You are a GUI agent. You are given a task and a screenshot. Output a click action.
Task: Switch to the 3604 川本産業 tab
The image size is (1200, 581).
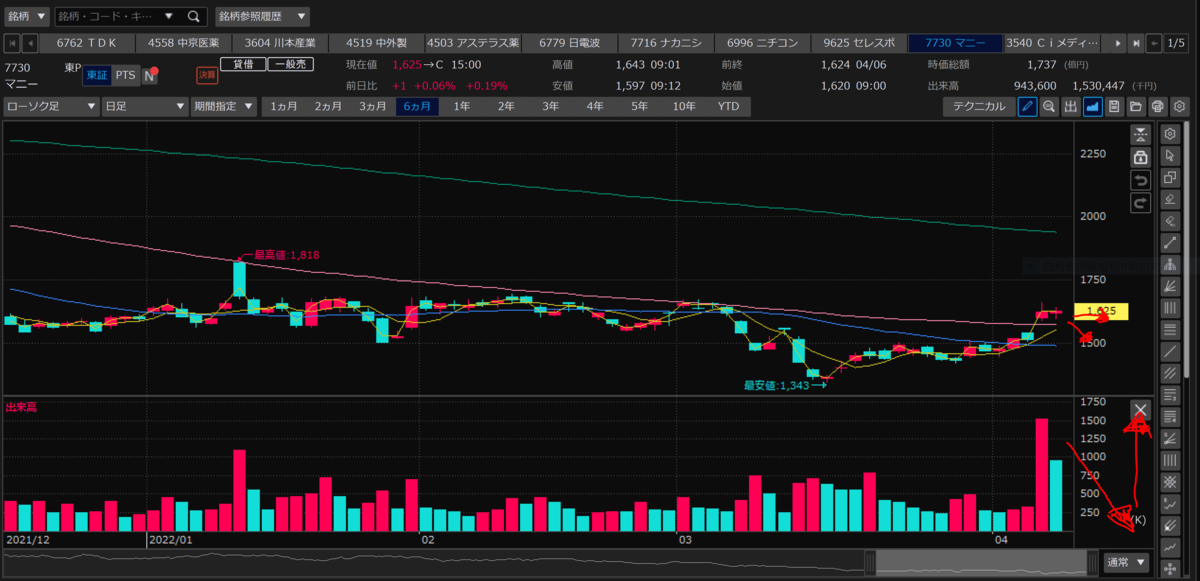tap(280, 43)
